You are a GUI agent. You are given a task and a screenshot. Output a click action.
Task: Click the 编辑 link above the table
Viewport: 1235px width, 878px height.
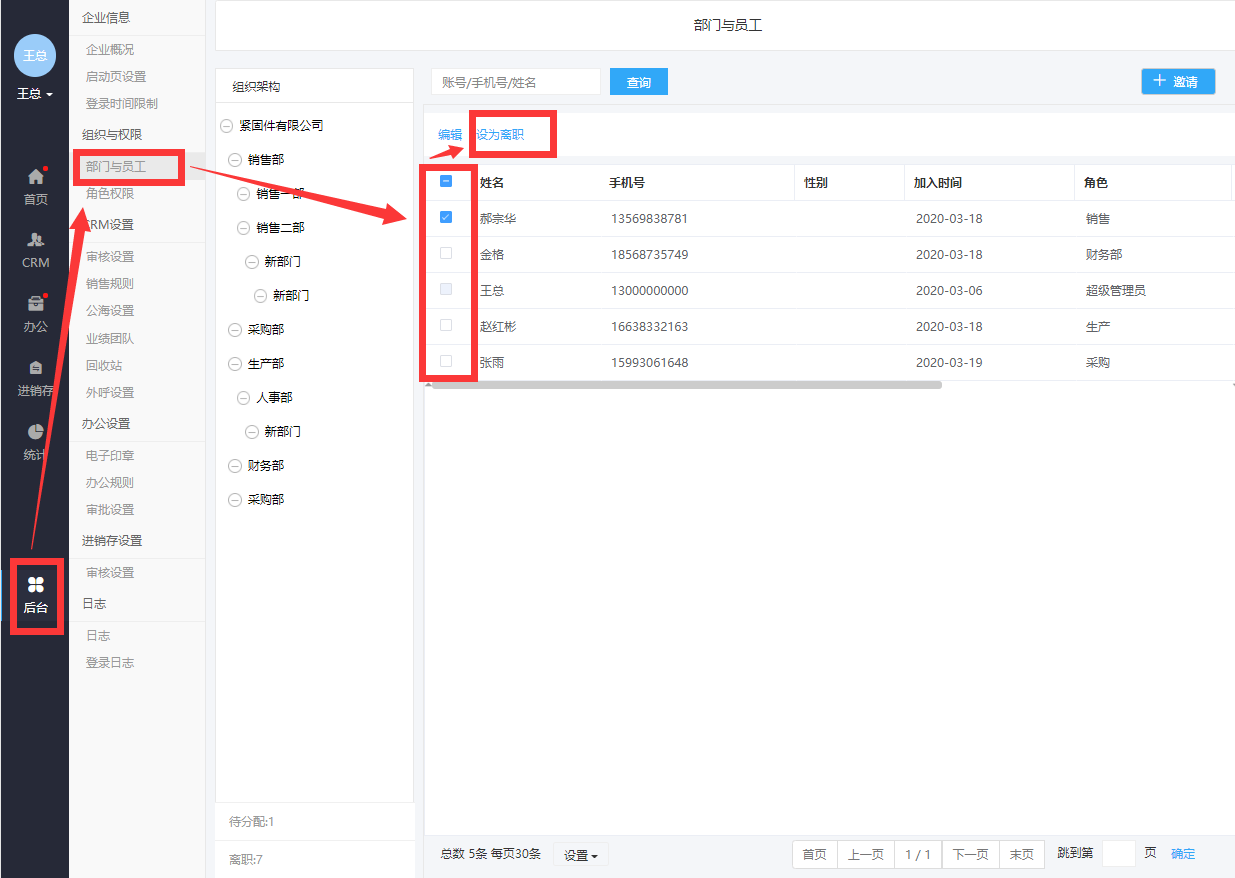pyautogui.click(x=450, y=134)
